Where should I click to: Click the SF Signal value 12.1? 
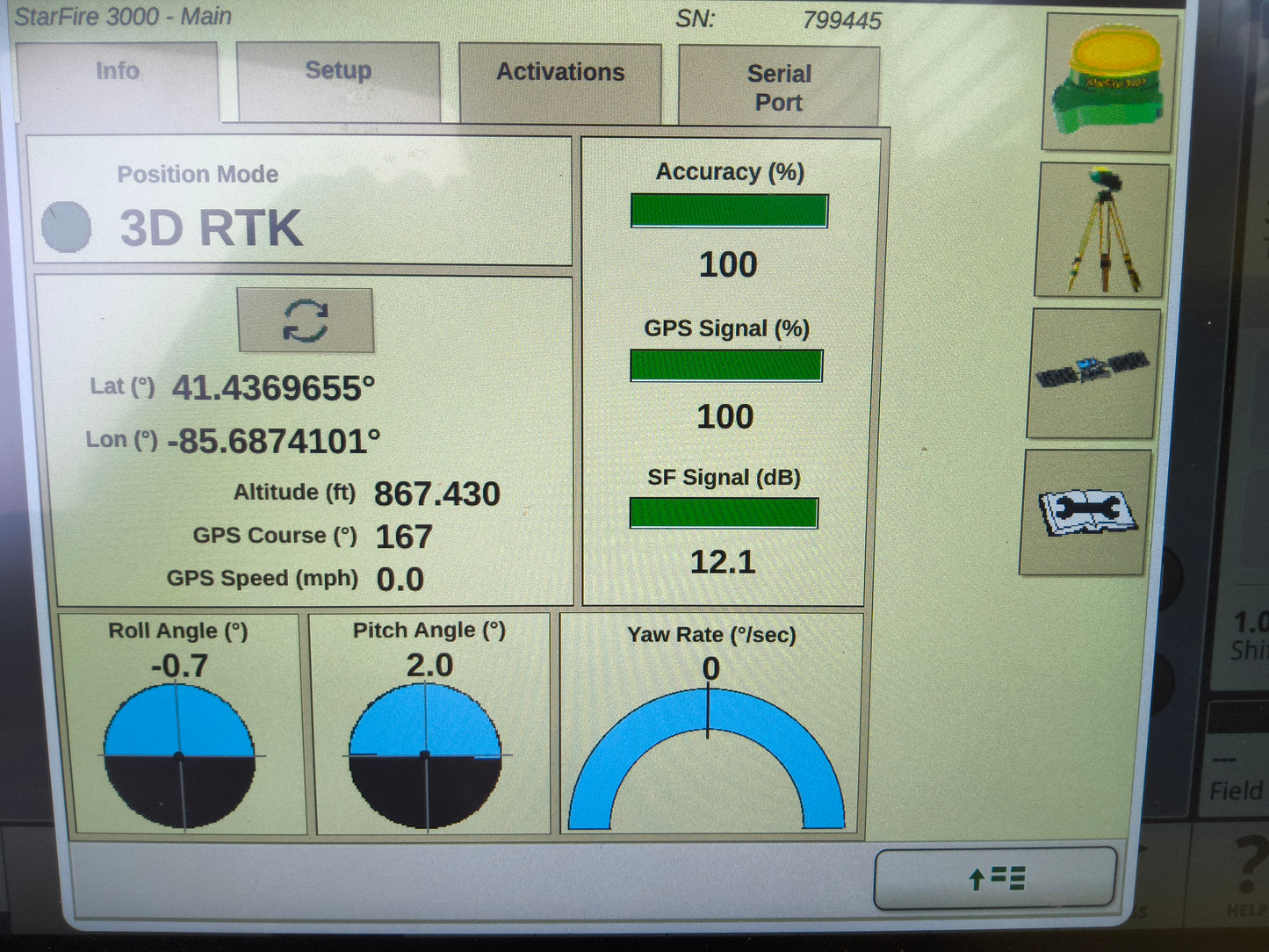click(723, 562)
